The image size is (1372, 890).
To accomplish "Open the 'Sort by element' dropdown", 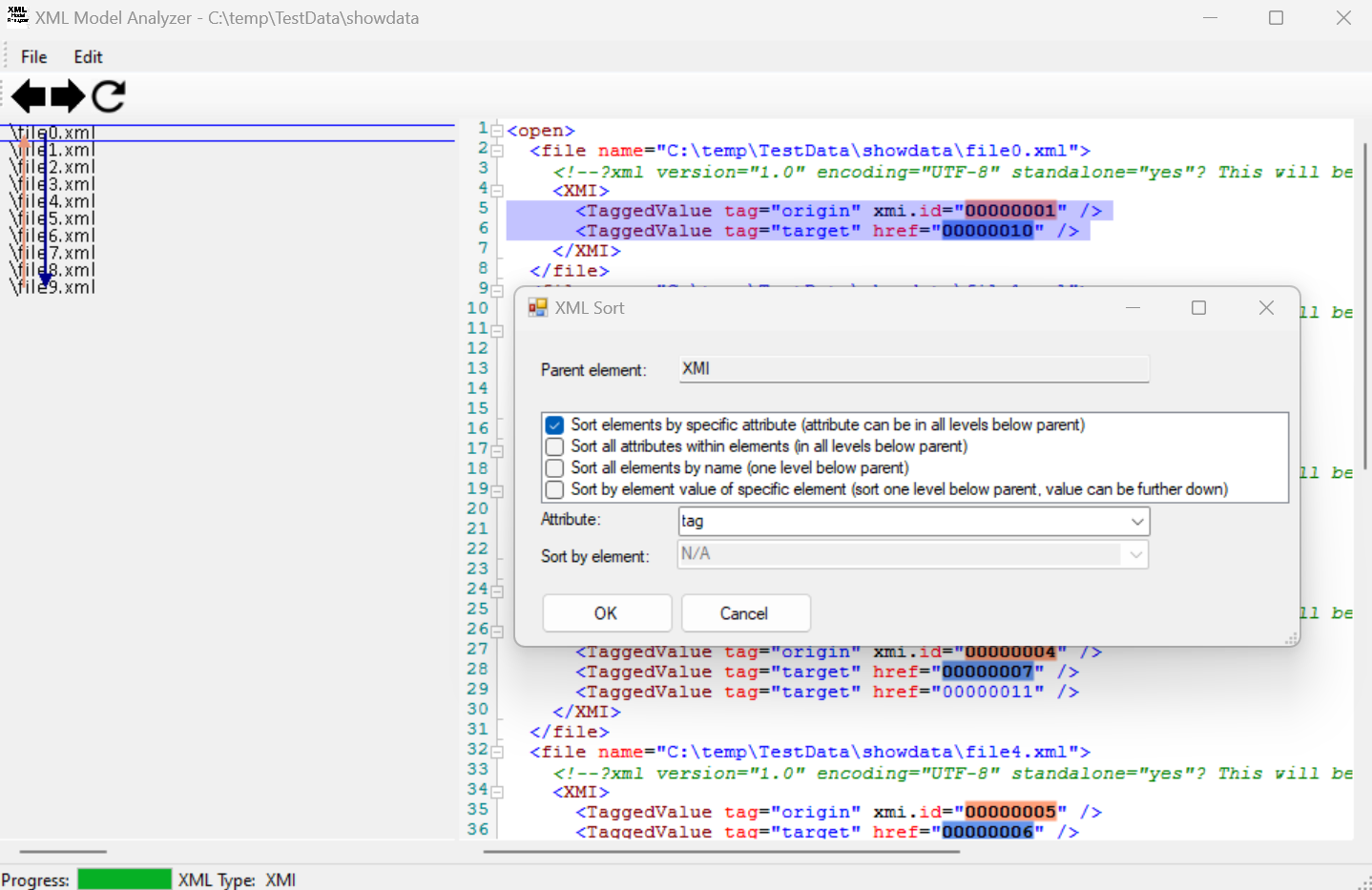I will 1136,554.
